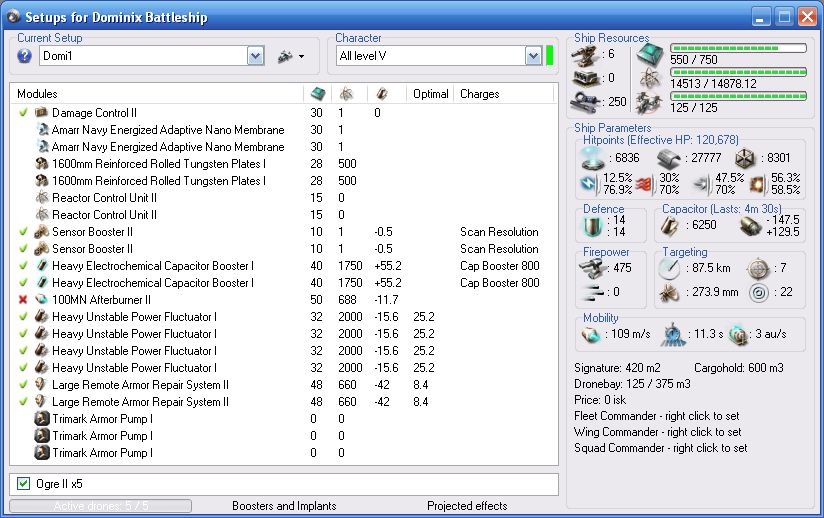This screenshot has width=824, height=518.
Task: Click the first Sensor Booster II icon
Action: click(x=42, y=232)
